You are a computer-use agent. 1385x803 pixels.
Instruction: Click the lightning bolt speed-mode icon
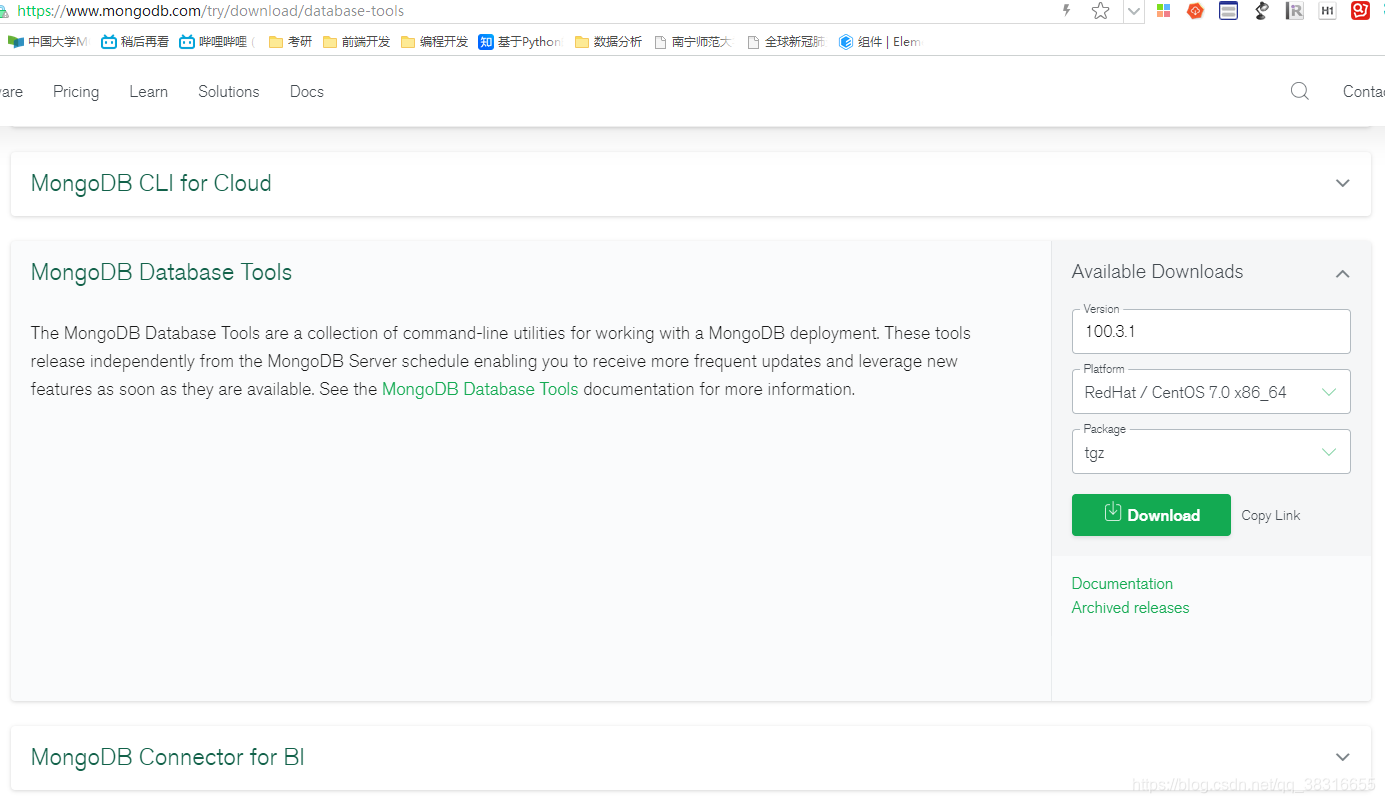point(1067,11)
